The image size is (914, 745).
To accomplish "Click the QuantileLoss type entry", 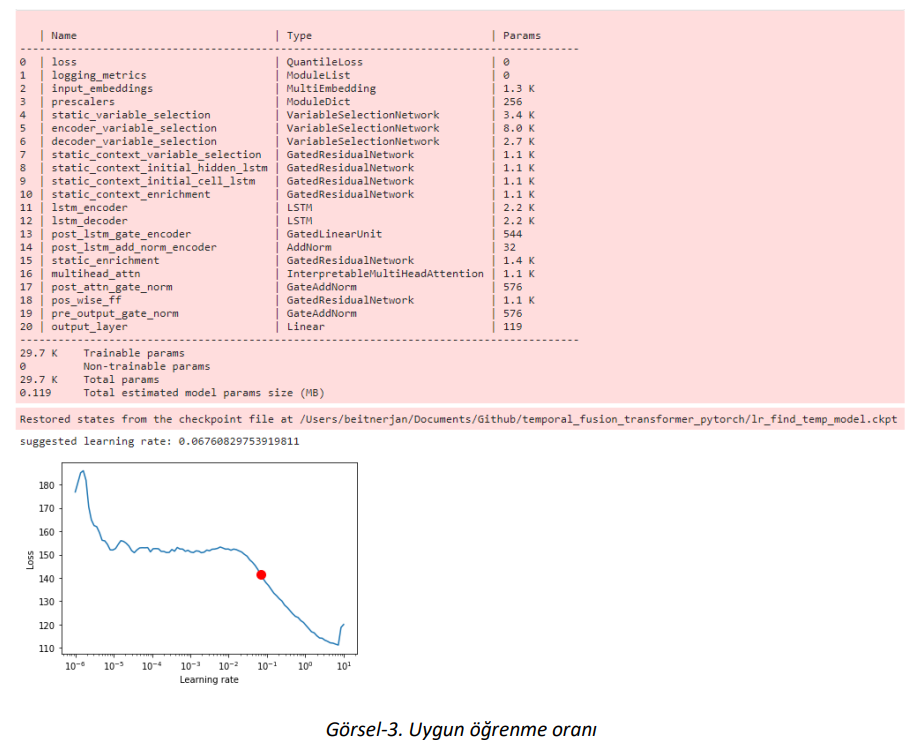I will (325, 62).
